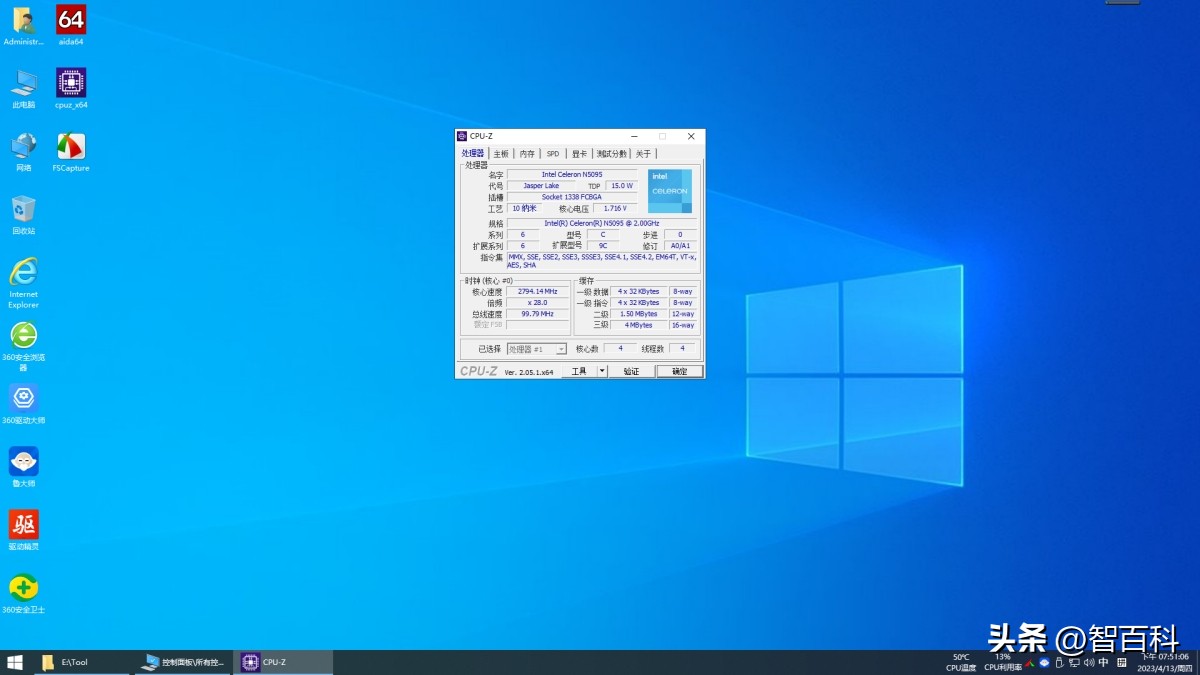Image resolution: width=1200 pixels, height=675 pixels.
Task: Launch the cpuz_x64 desktop icon
Action: pos(71,83)
